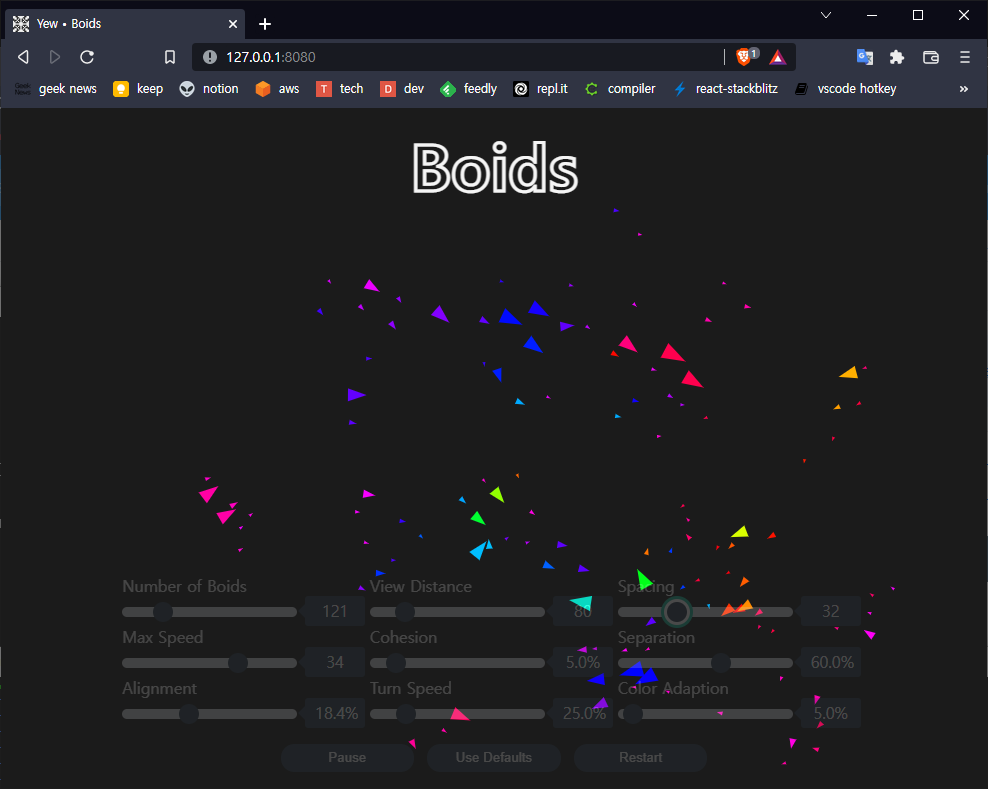Open the tab search dropdown arrow
The width and height of the screenshot is (988, 789).
826,15
